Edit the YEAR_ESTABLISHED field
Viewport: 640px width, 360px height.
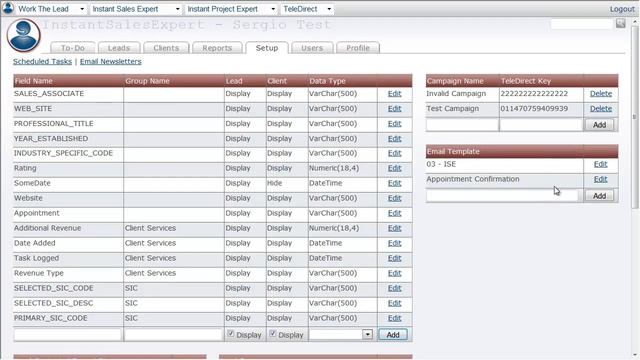click(394, 139)
